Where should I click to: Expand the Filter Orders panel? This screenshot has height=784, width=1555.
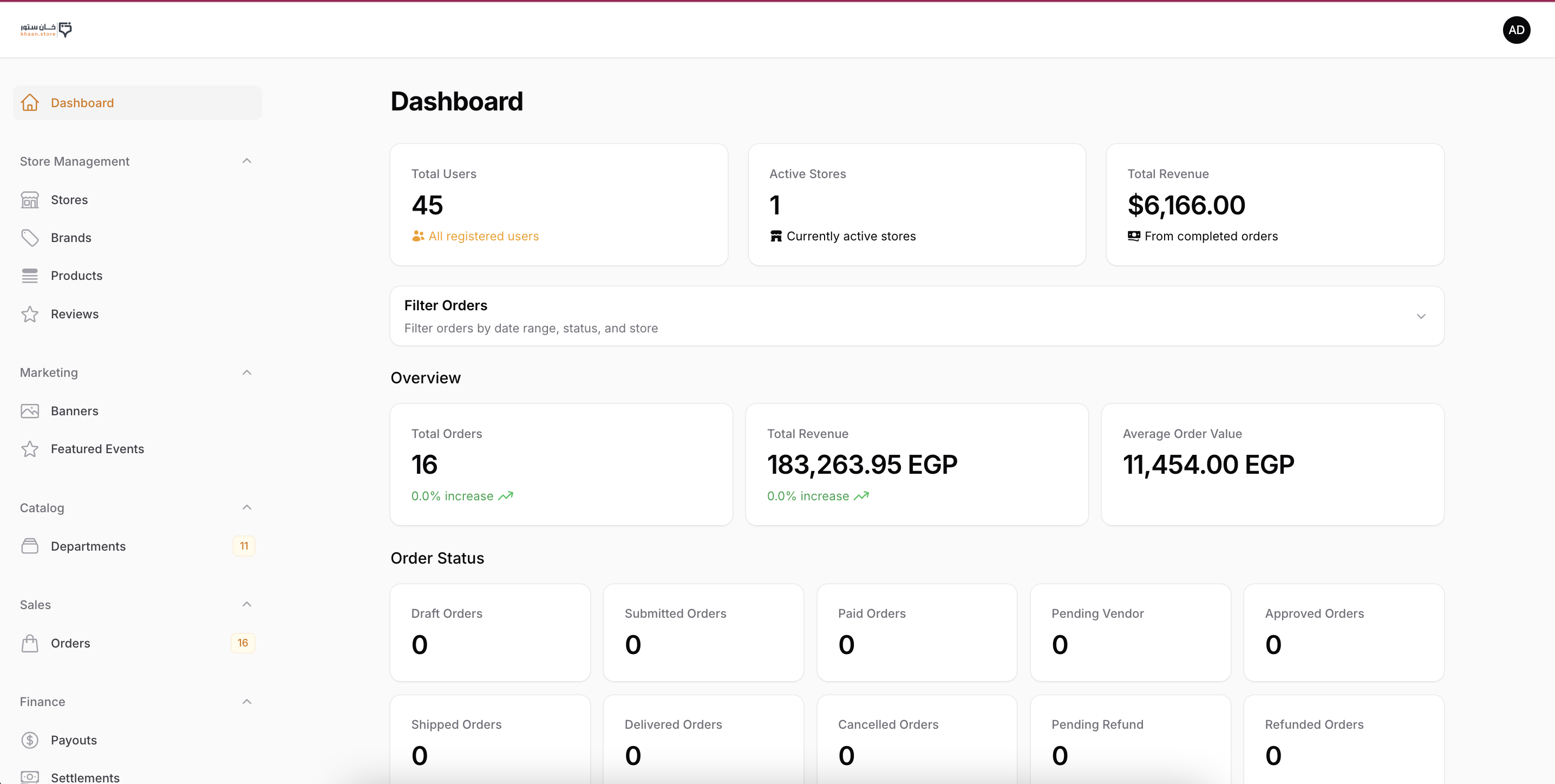point(1420,316)
